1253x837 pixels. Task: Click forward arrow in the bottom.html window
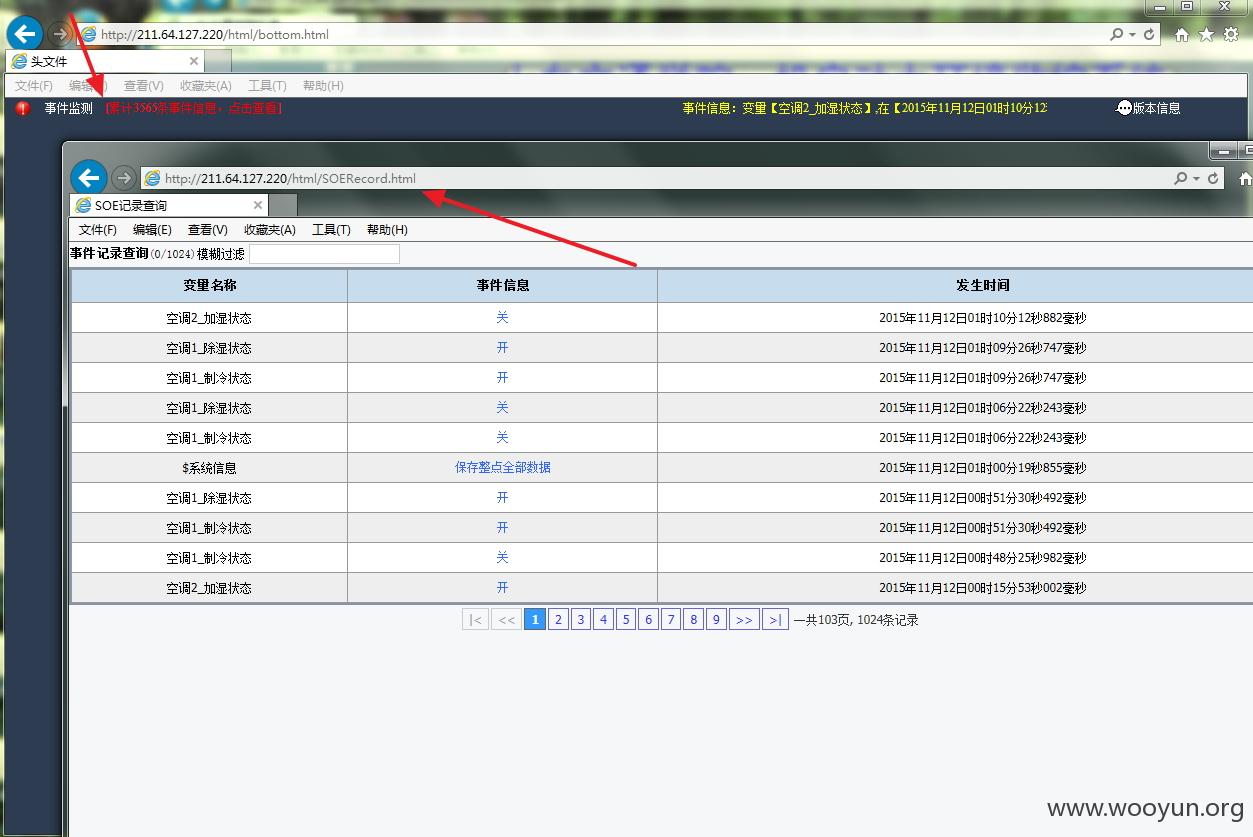[x=60, y=34]
